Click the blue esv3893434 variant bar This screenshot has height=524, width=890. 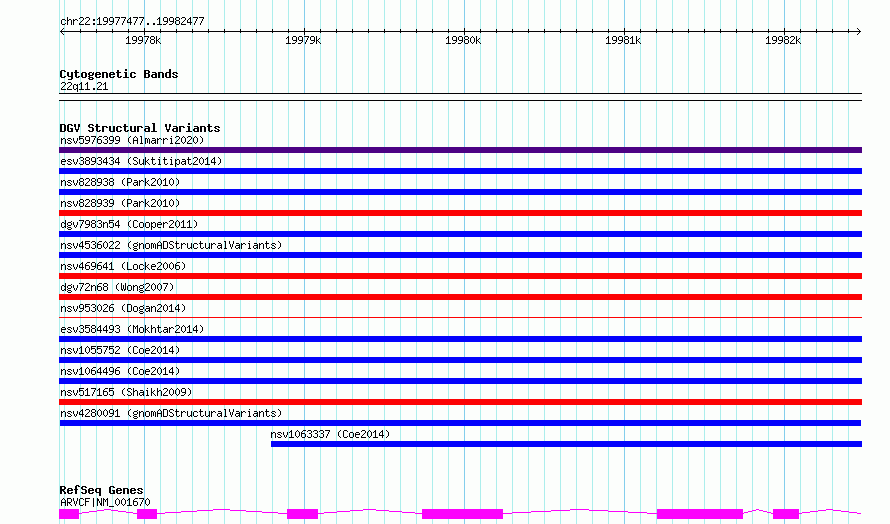click(460, 171)
